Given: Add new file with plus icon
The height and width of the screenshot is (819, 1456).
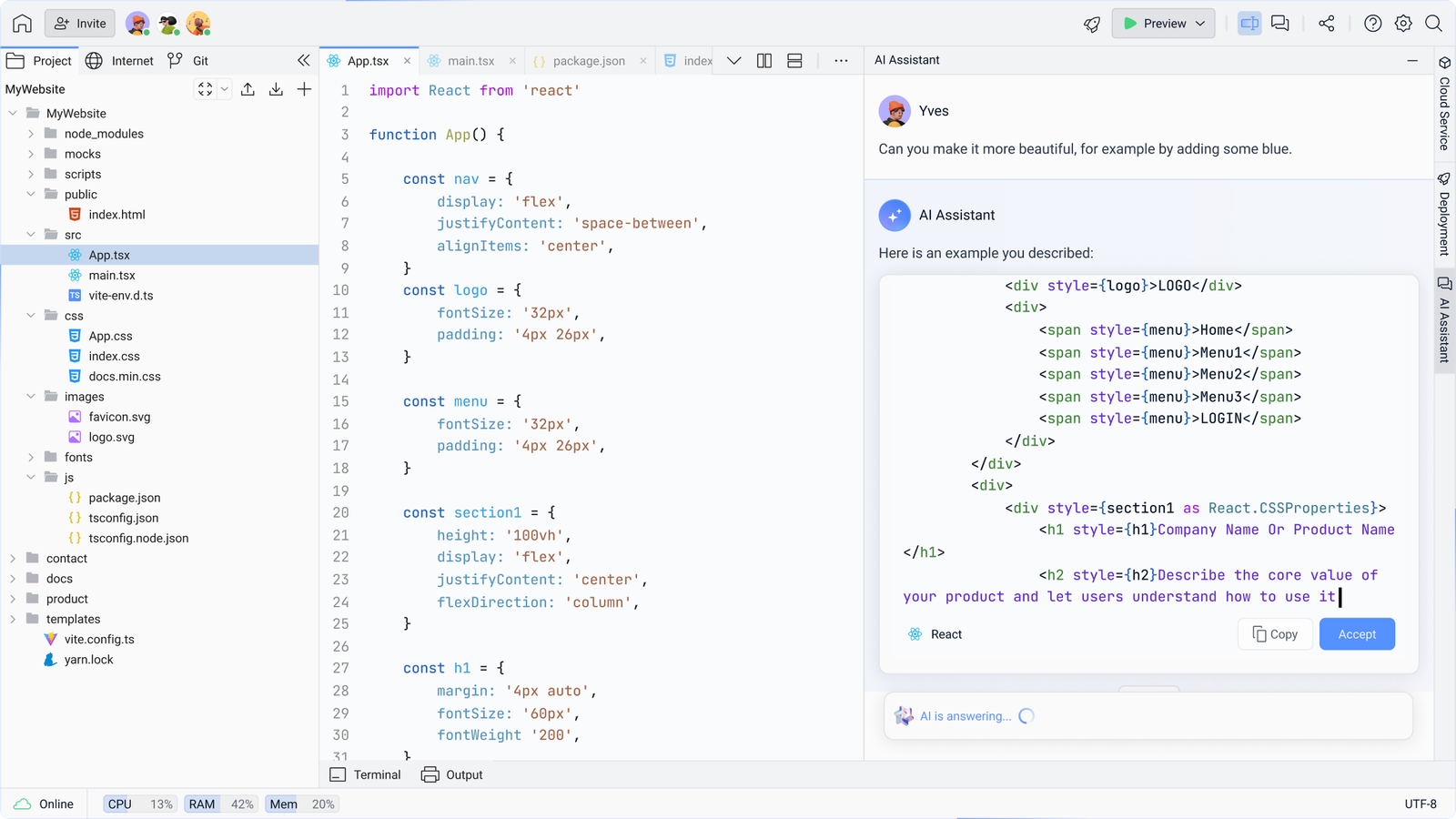Looking at the screenshot, I should click(304, 89).
